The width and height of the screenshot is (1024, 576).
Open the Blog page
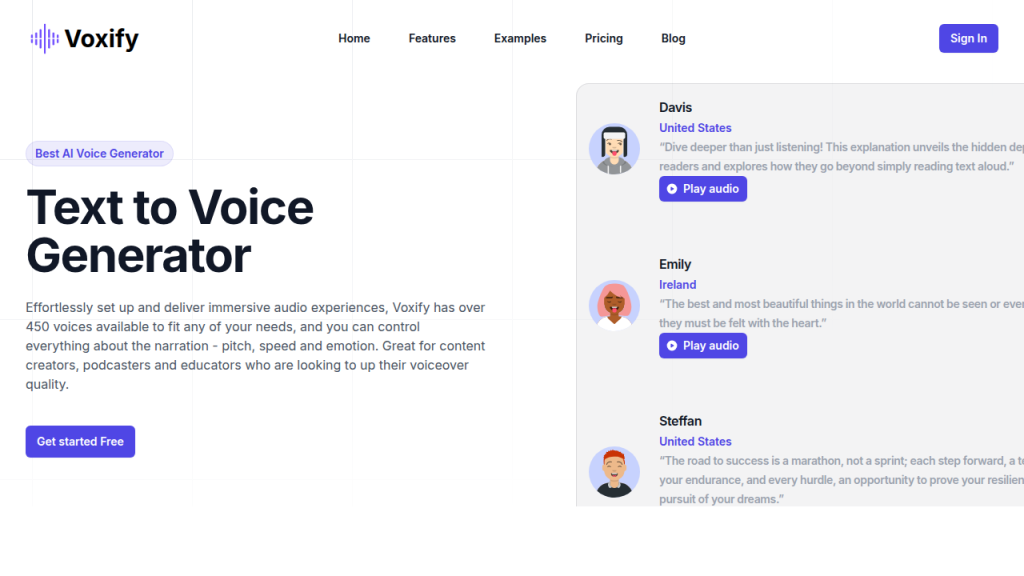pyautogui.click(x=673, y=38)
